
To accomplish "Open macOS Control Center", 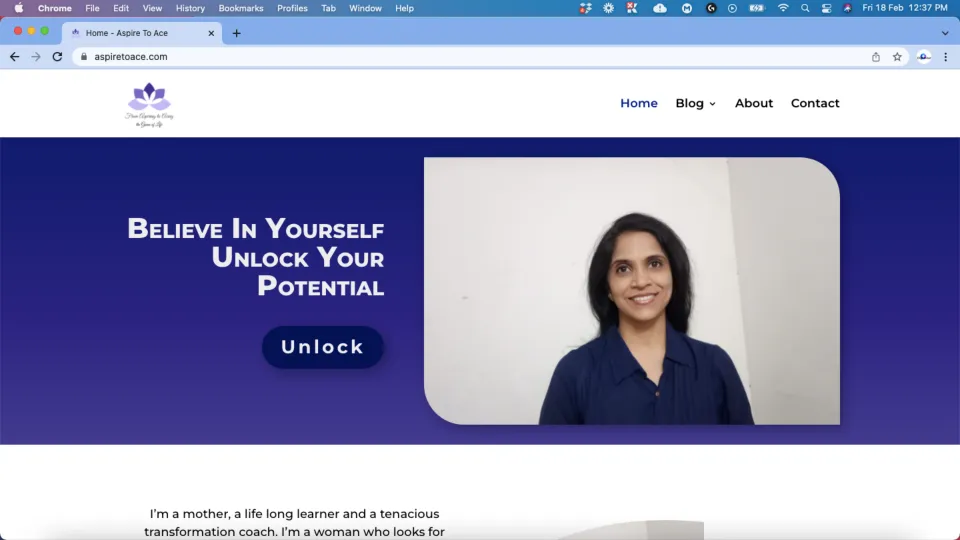I will pos(826,8).
